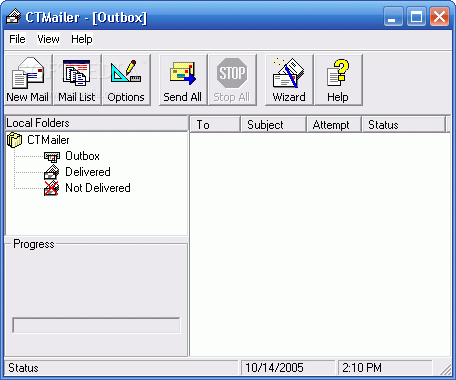Viewport: 456px width, 380px height.
Task: Select the CTMailer root node label
Action: click(48, 140)
